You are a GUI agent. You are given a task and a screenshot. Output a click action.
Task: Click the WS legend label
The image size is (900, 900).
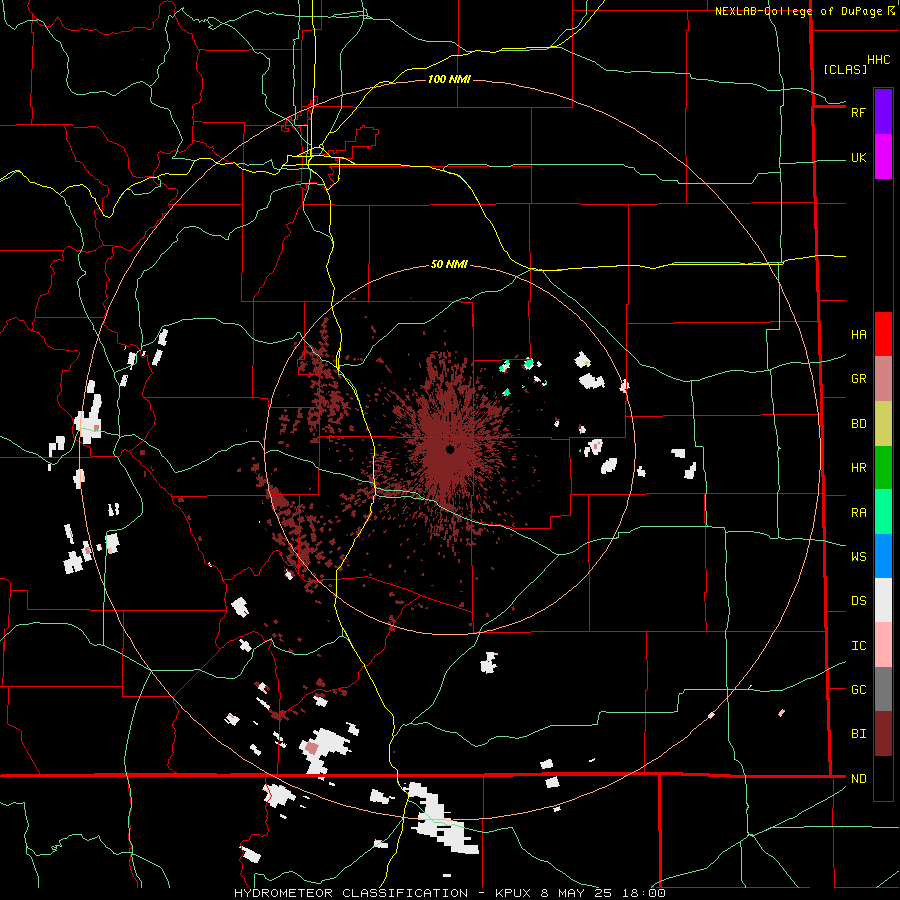pyautogui.click(x=859, y=557)
